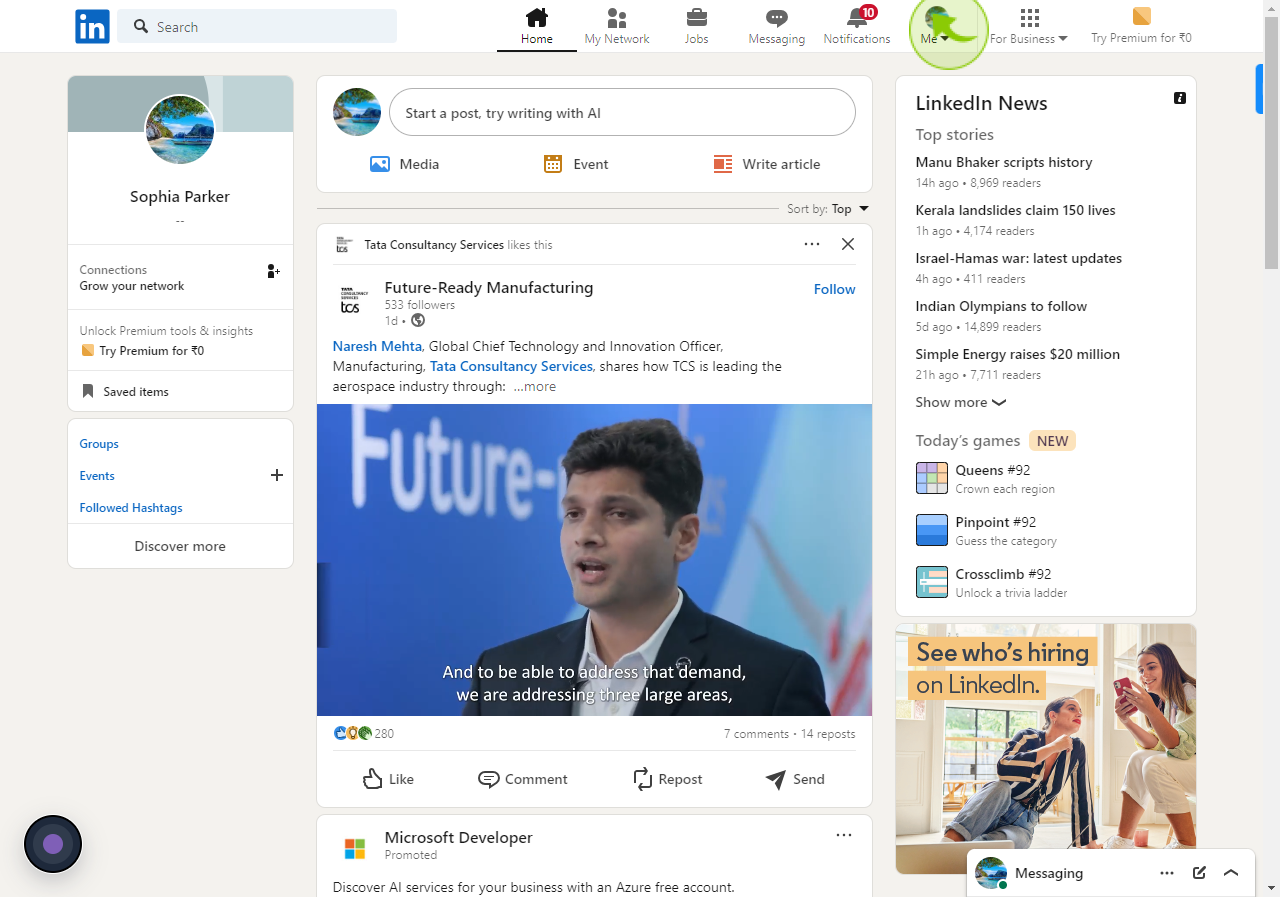Read Manu Bhaker scripts history story
Image resolution: width=1280 pixels, height=897 pixels.
(x=1003, y=162)
